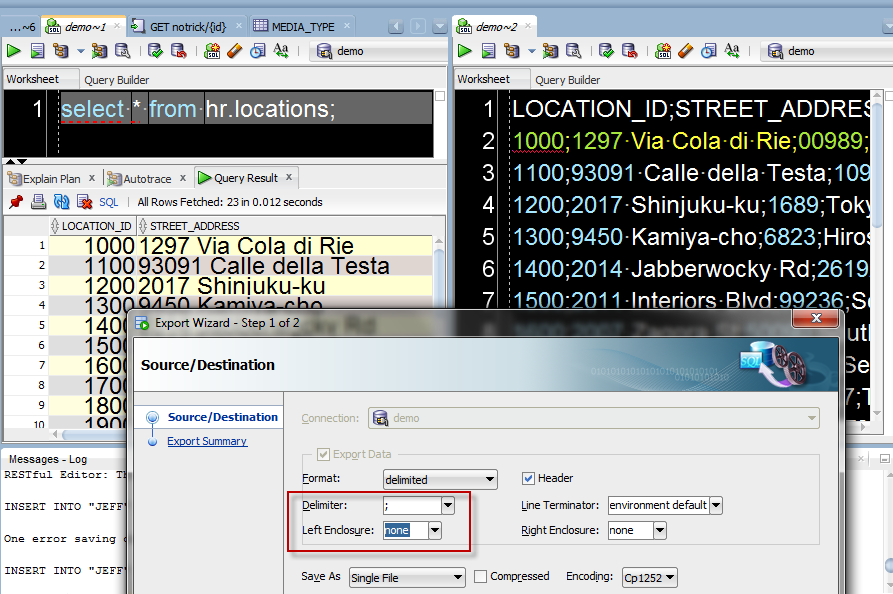The height and width of the screenshot is (594, 893).
Task: Open SQL History in demo~1 toolbar
Action: [257, 51]
